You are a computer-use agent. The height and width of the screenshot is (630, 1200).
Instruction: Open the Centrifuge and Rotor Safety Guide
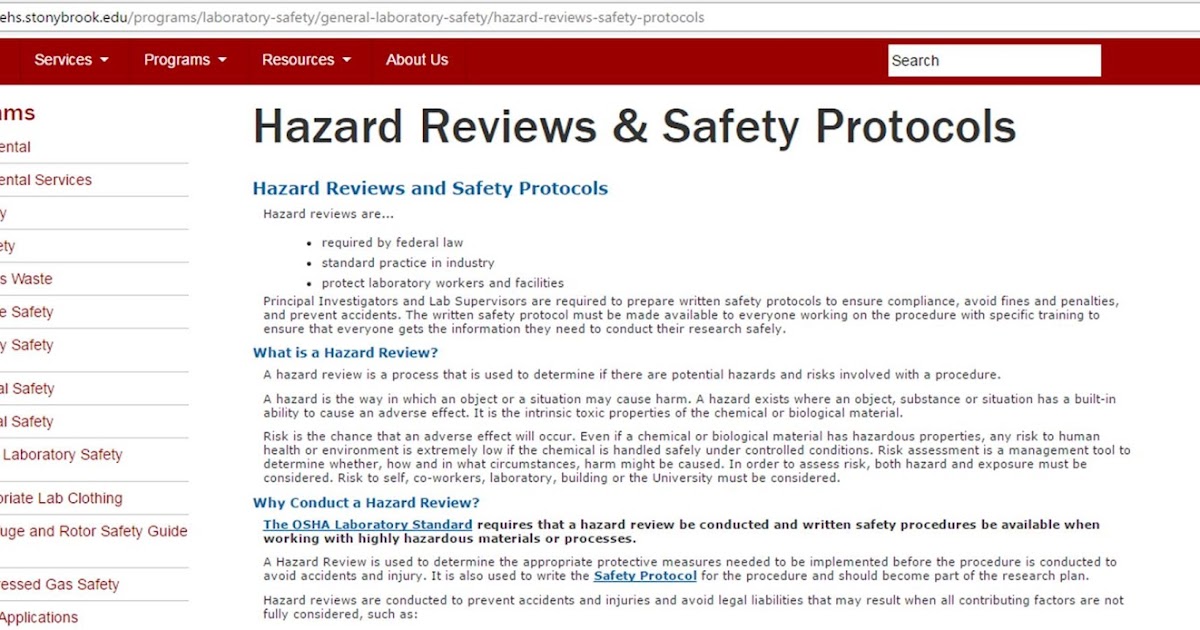94,531
